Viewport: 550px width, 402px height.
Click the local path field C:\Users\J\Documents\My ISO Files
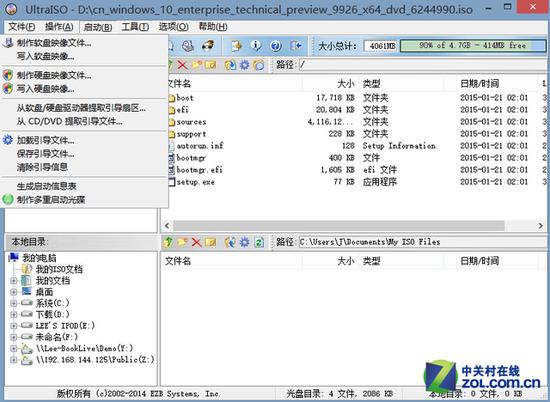(422, 242)
